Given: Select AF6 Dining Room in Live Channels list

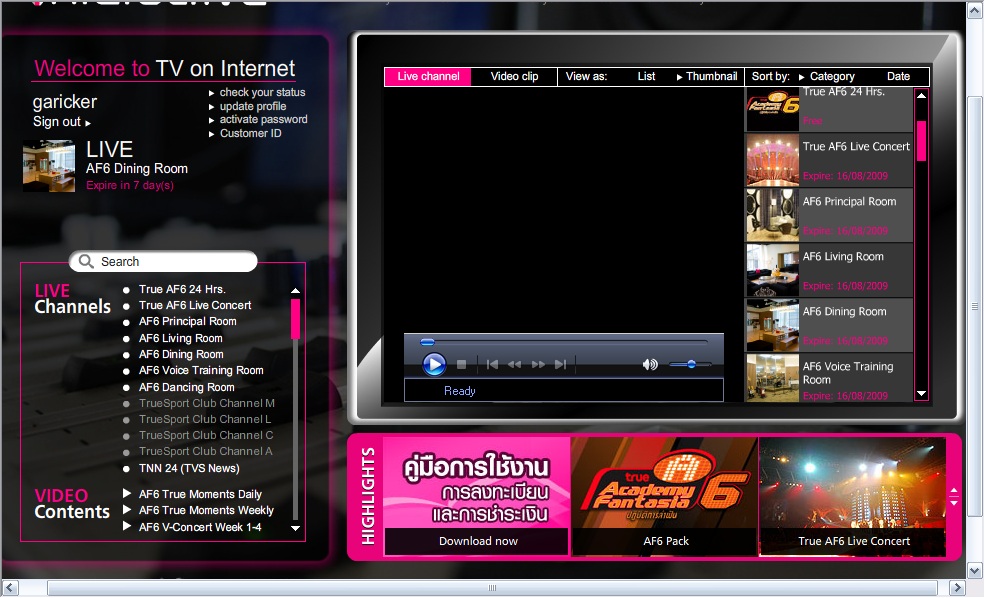Looking at the screenshot, I should 181,355.
